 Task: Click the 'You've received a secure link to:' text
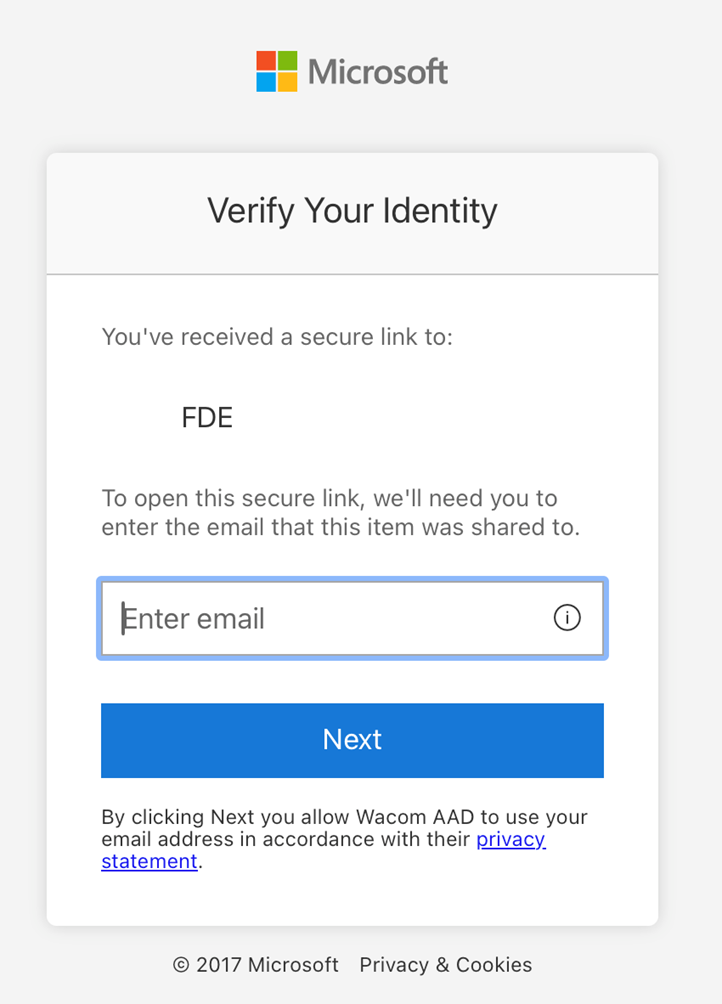[x=277, y=337]
